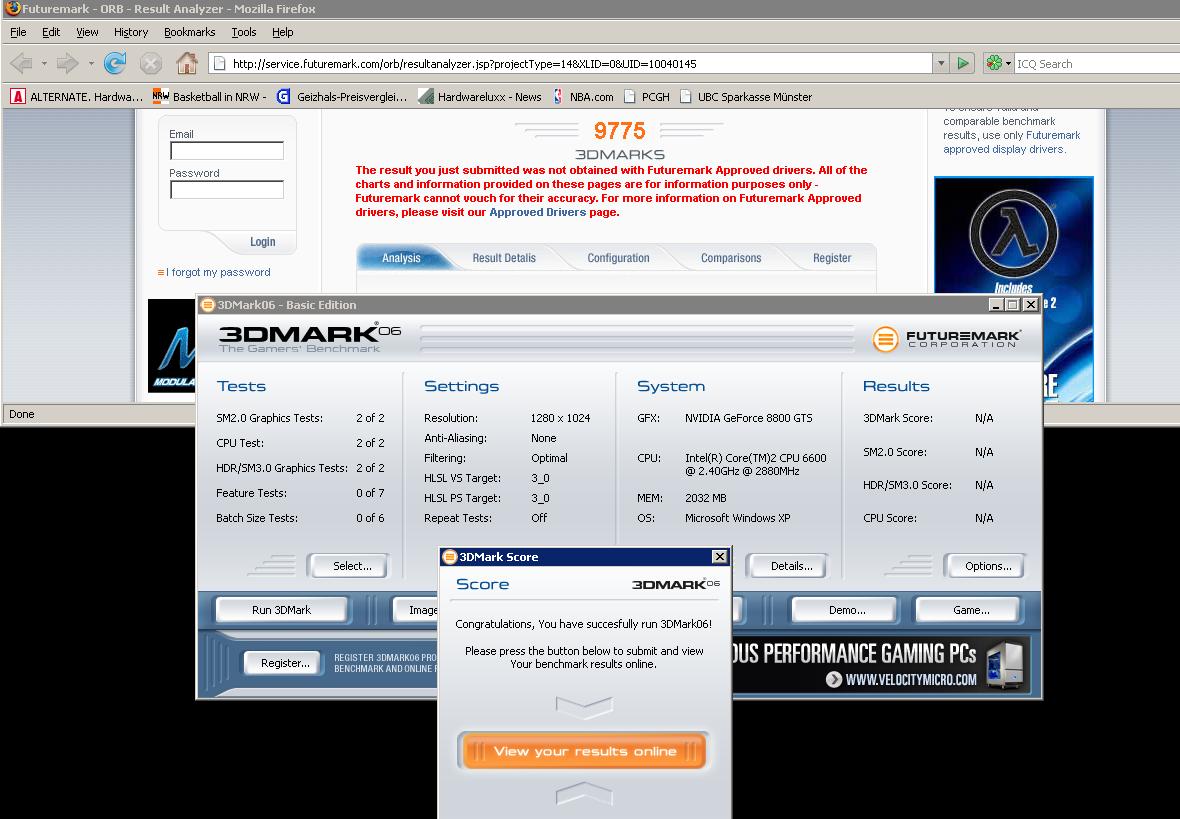
Task: Click the Filtering value Optimal
Action: [549, 458]
